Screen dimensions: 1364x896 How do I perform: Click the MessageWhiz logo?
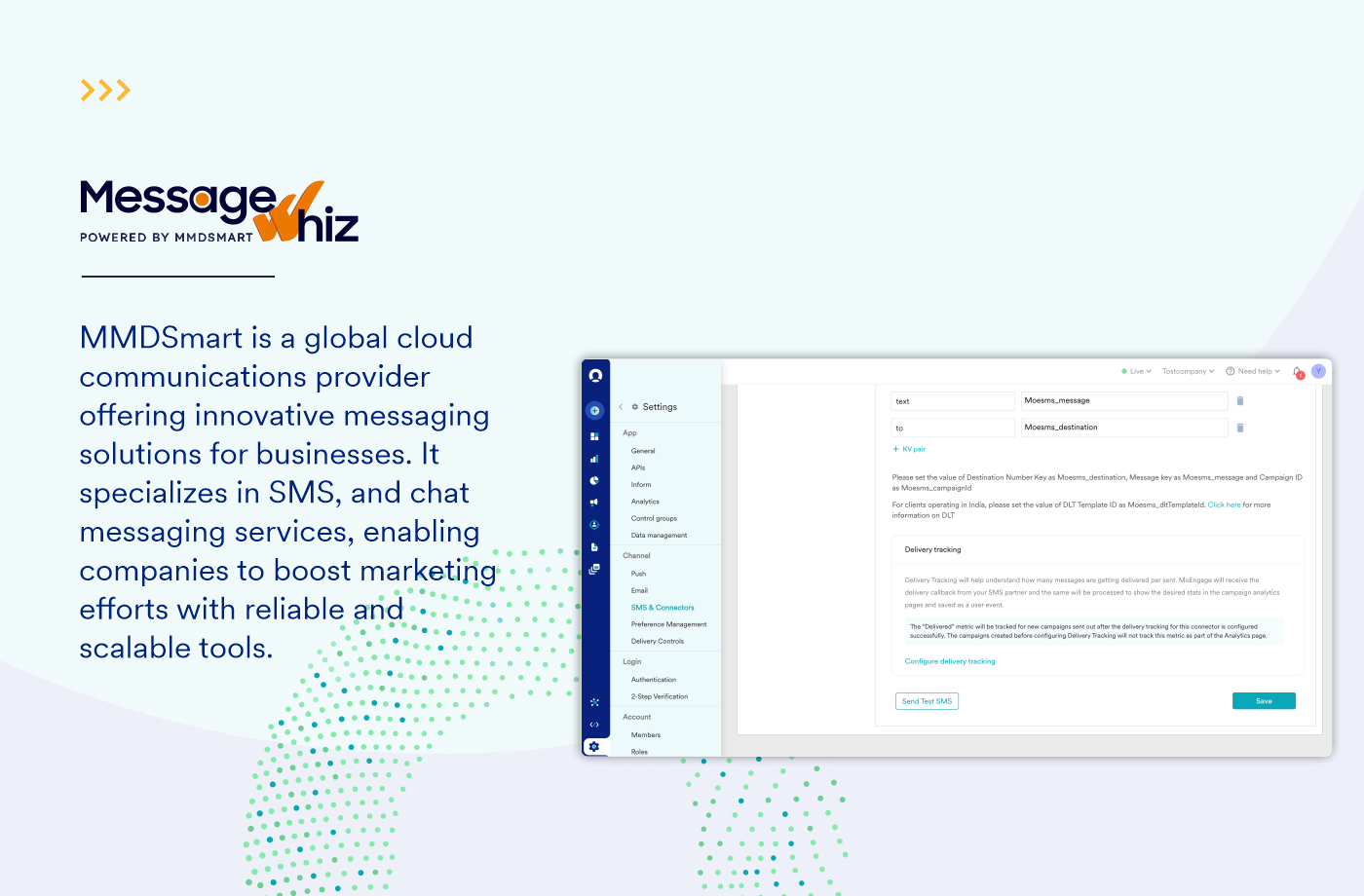point(219,210)
